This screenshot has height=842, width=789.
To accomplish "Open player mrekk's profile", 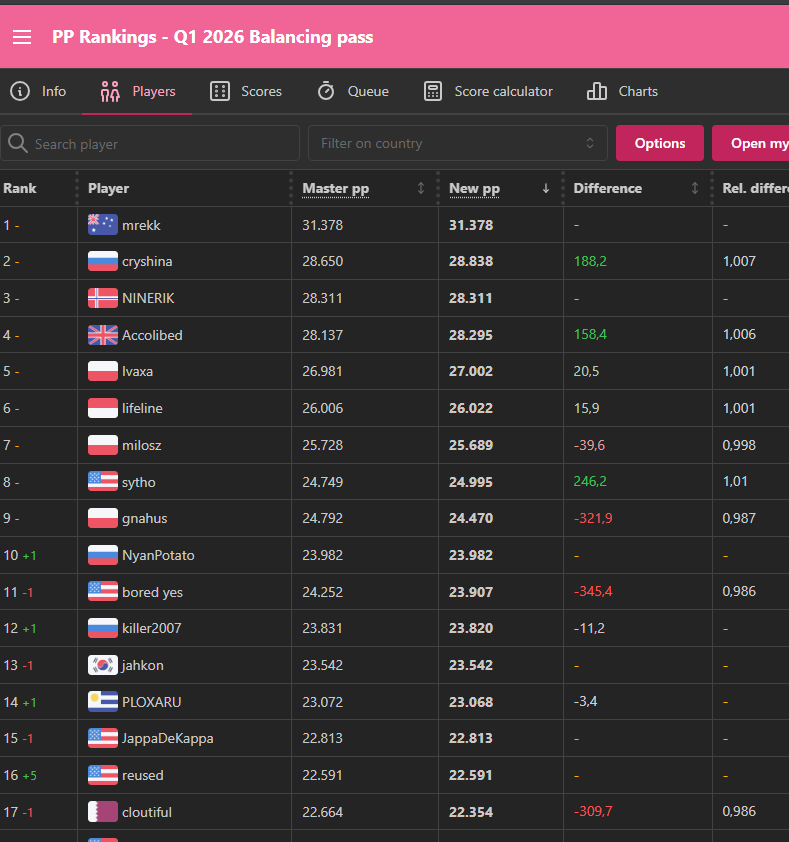I will click(141, 225).
